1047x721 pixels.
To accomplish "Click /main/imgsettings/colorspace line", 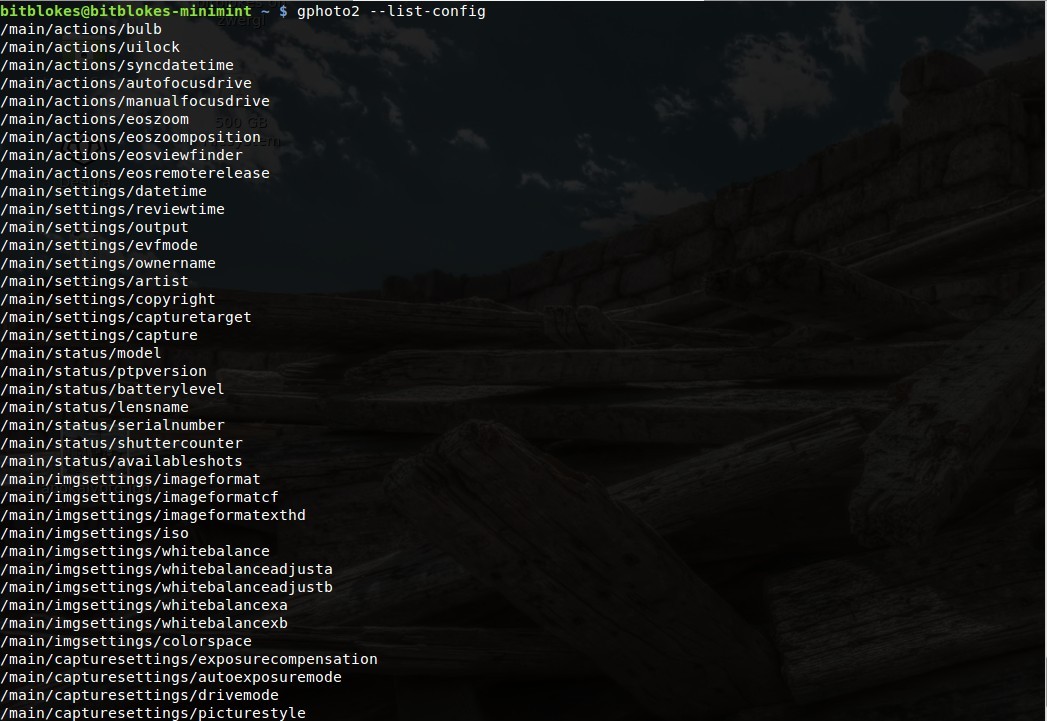I will (x=126, y=642).
